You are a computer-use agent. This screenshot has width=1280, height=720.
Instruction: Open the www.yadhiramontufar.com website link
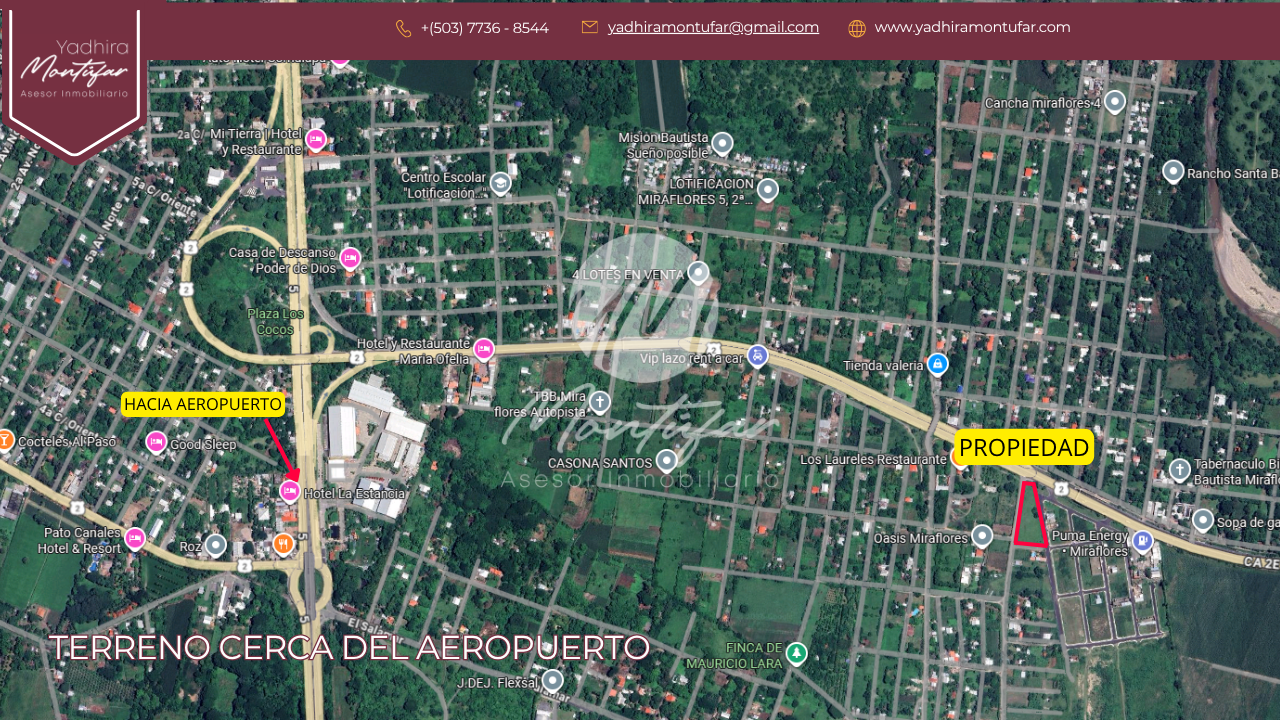coord(972,27)
